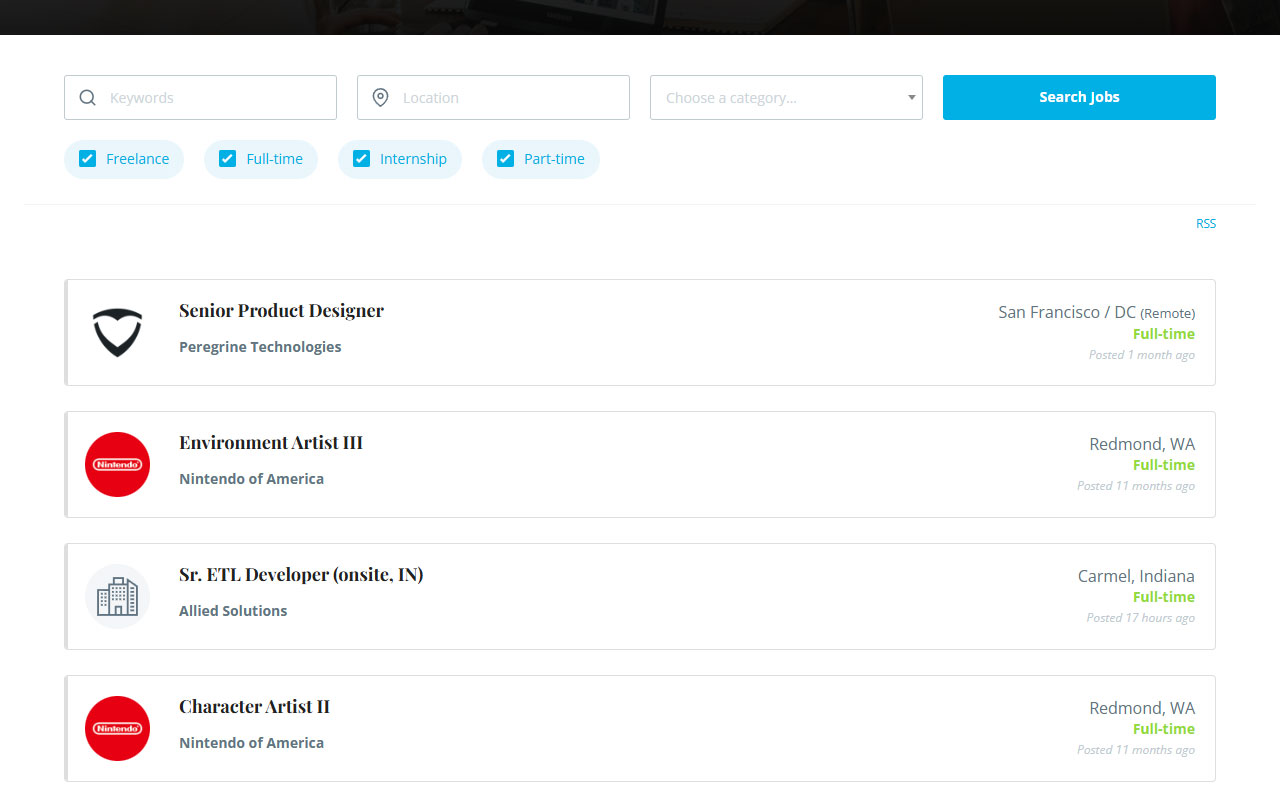Focus the Keywords search field
This screenshot has height=800, width=1280.
[x=200, y=98]
